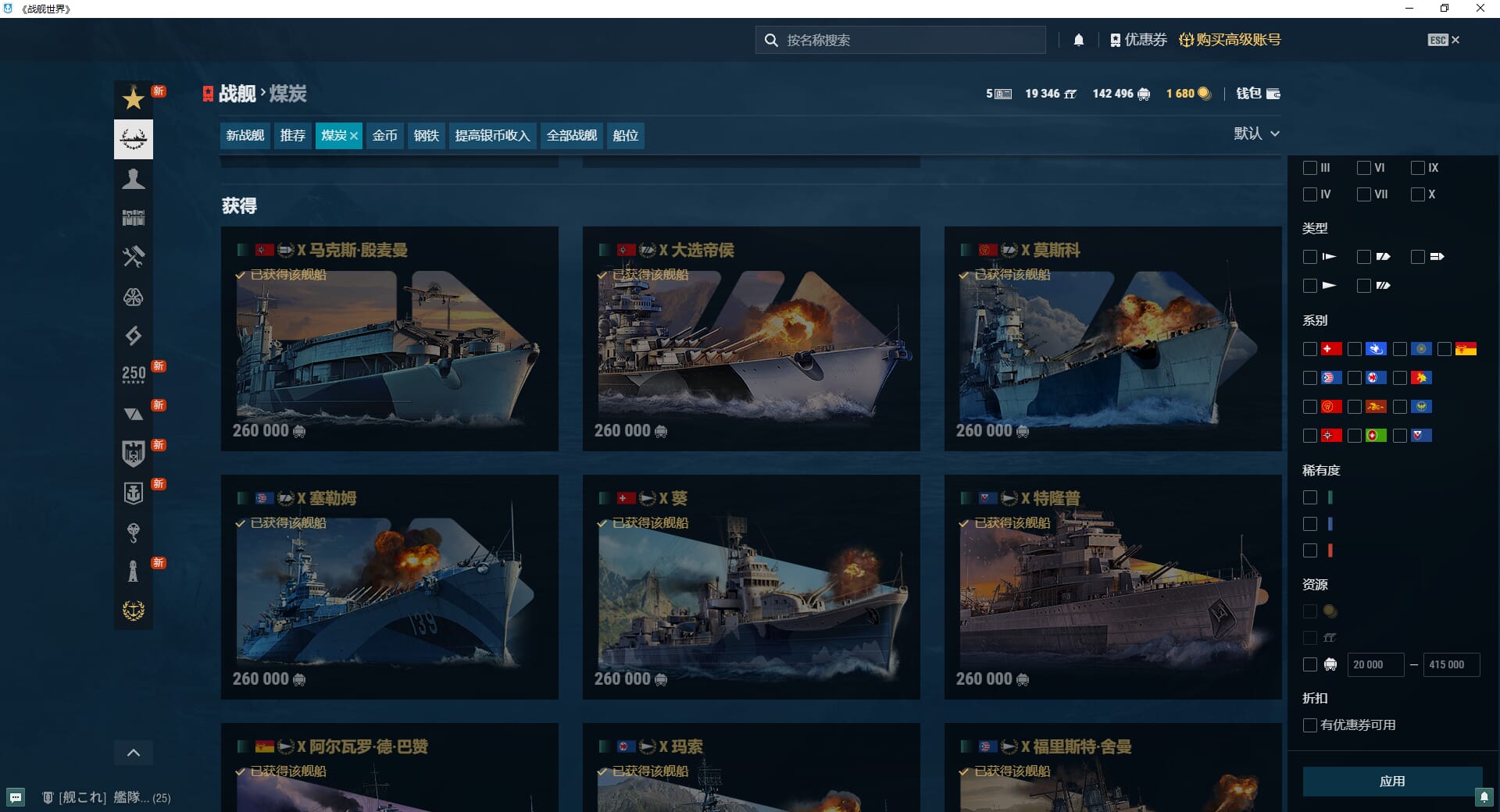Click the wallet icon labeled 钱包
Screen dimensions: 1500x812
tap(1258, 94)
